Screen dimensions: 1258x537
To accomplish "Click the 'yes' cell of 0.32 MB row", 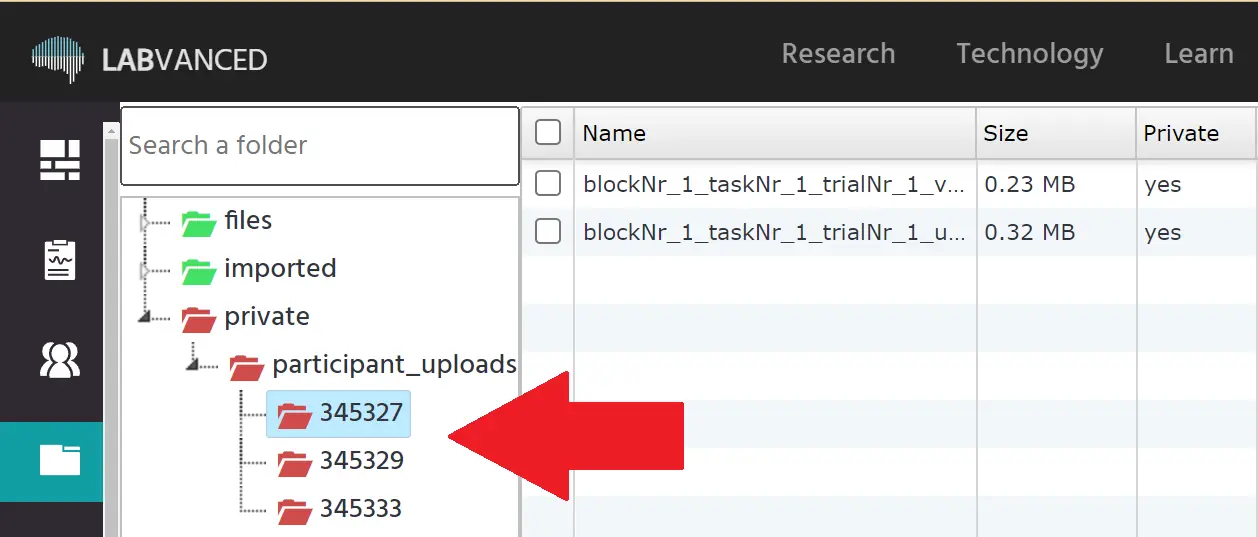I will (1163, 233).
